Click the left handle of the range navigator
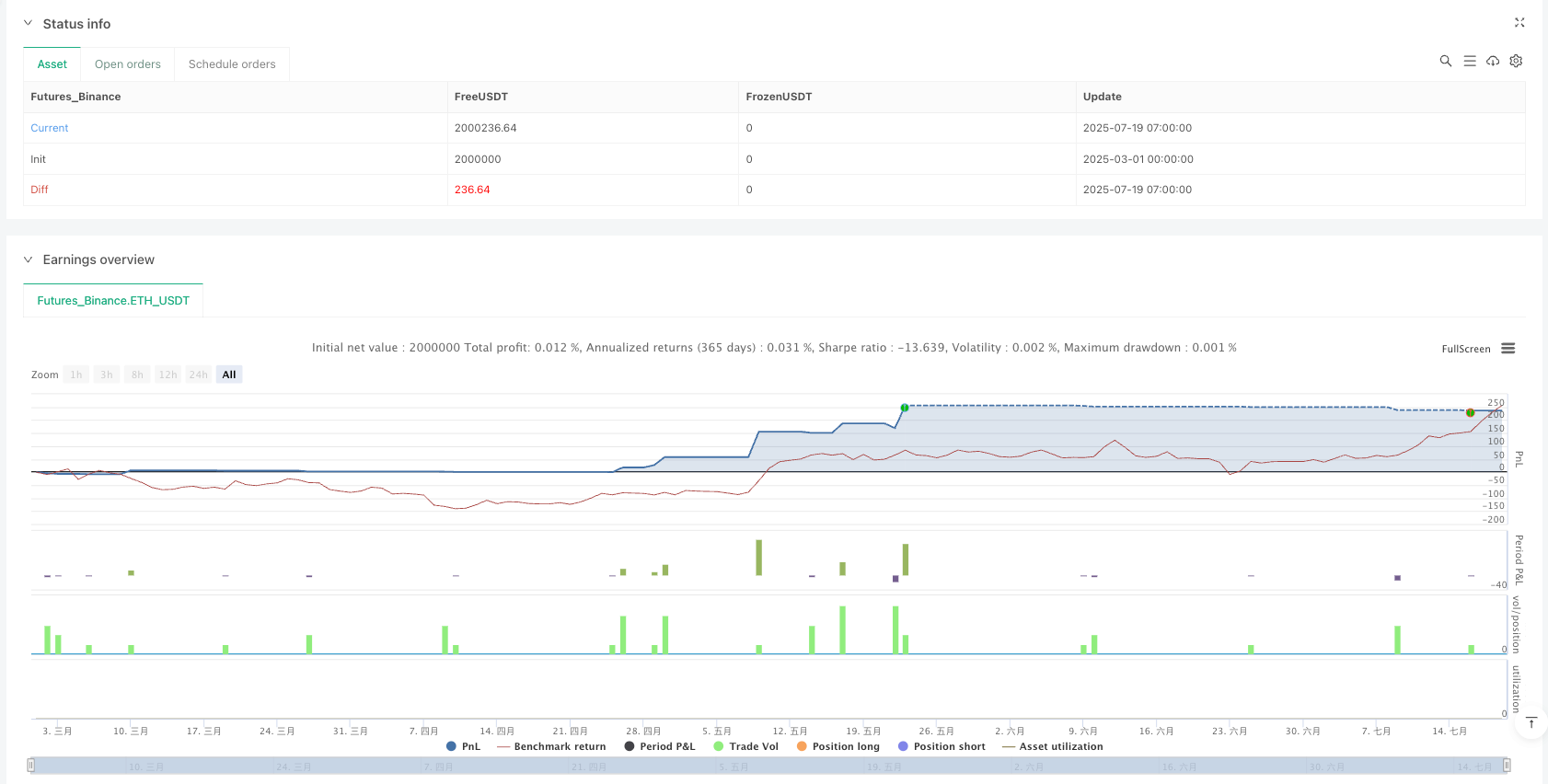This screenshot has height=784, width=1548. pyautogui.click(x=31, y=765)
